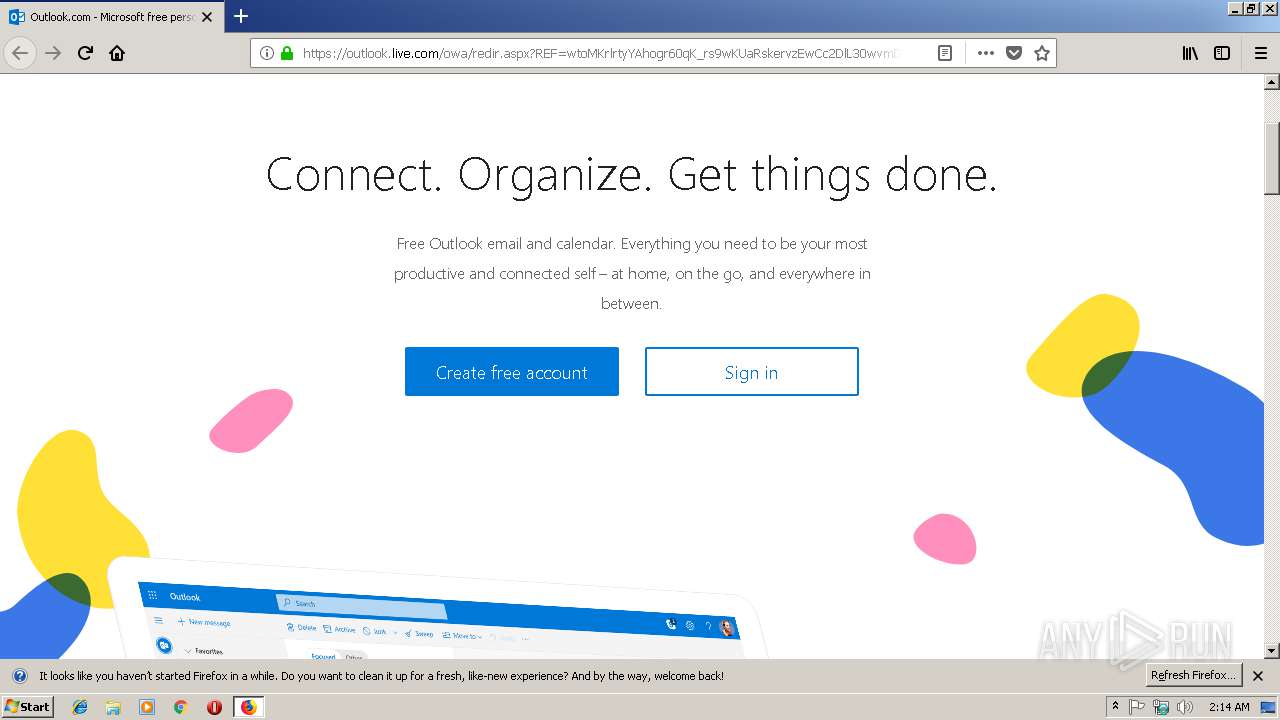
Task: Close the Outlook.com tab
Action: (x=207, y=17)
